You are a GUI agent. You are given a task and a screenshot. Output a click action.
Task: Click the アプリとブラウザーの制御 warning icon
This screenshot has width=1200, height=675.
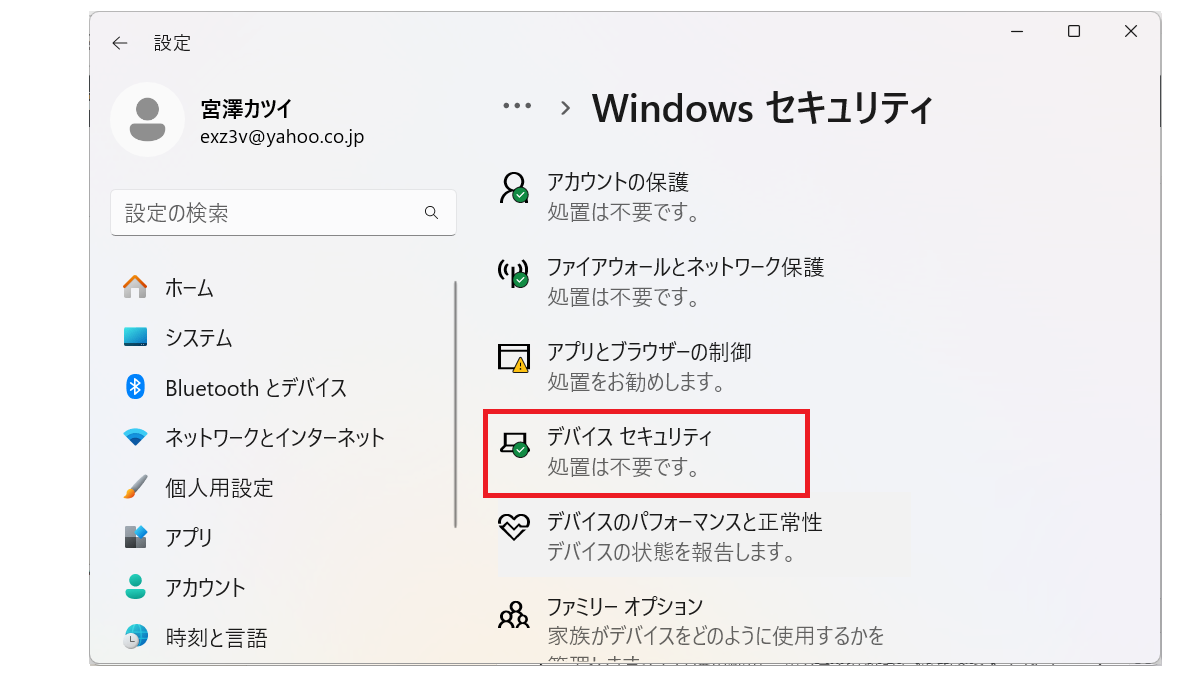pyautogui.click(x=514, y=357)
